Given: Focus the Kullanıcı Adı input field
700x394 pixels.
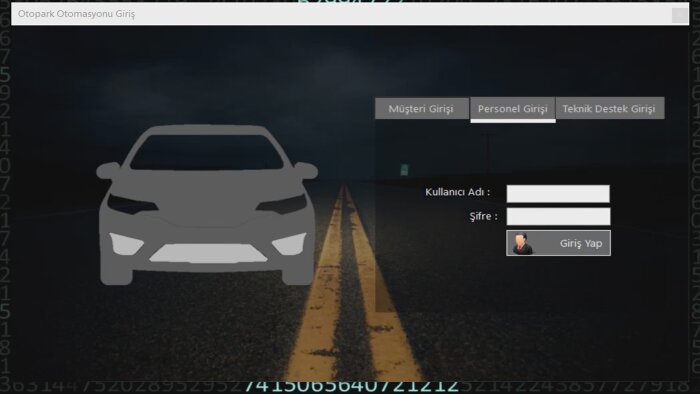Looking at the screenshot, I should point(558,194).
